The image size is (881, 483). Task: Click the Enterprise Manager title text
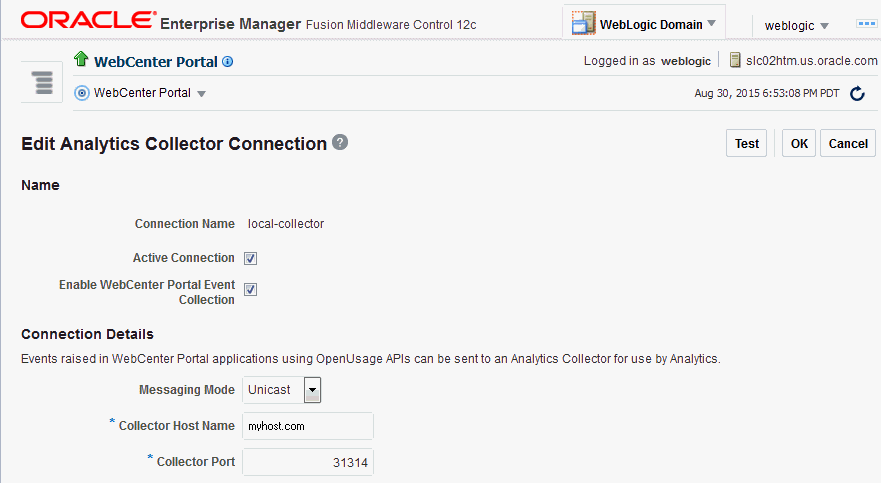230,24
